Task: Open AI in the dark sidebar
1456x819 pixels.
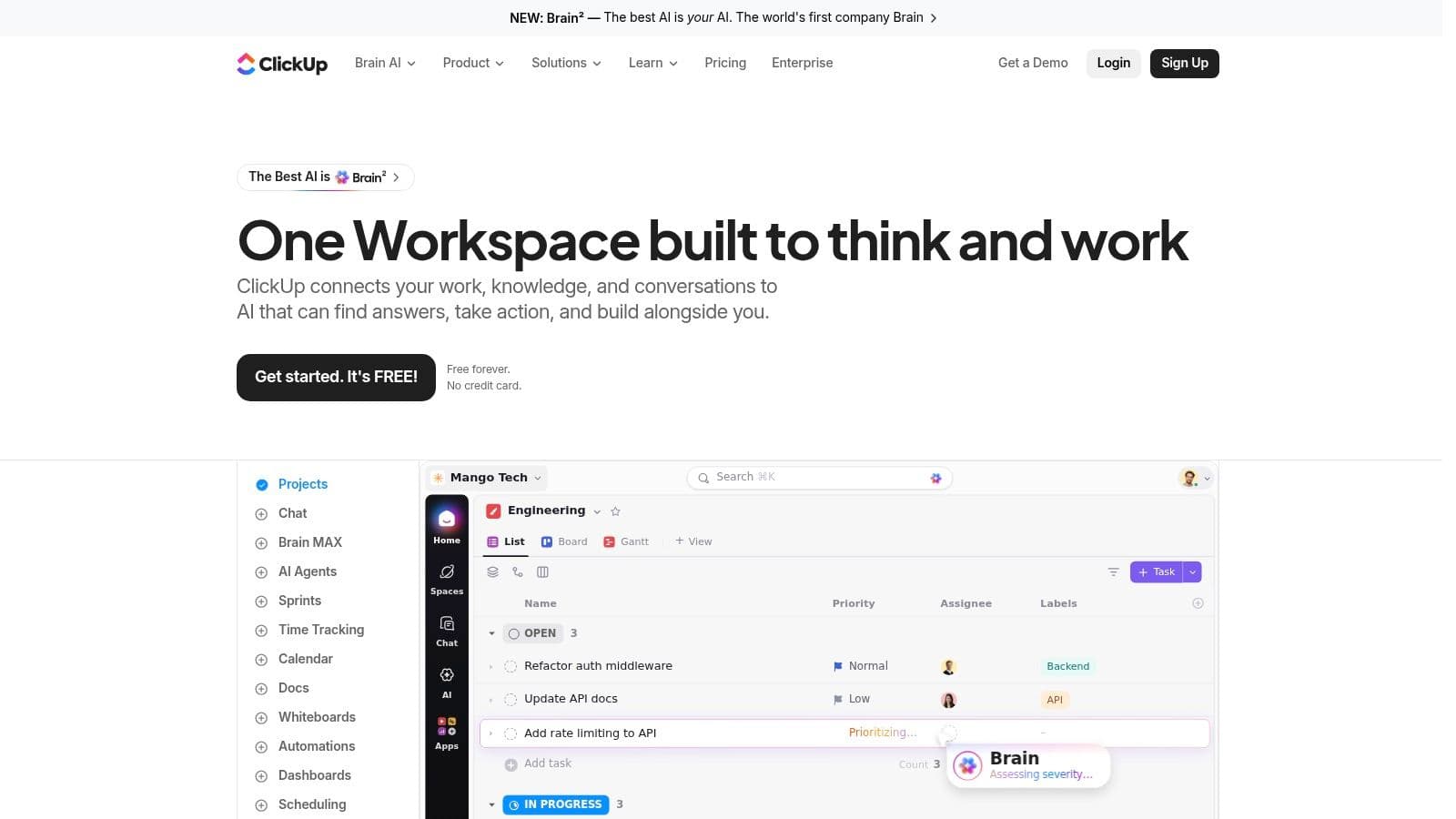Action: pyautogui.click(x=447, y=682)
